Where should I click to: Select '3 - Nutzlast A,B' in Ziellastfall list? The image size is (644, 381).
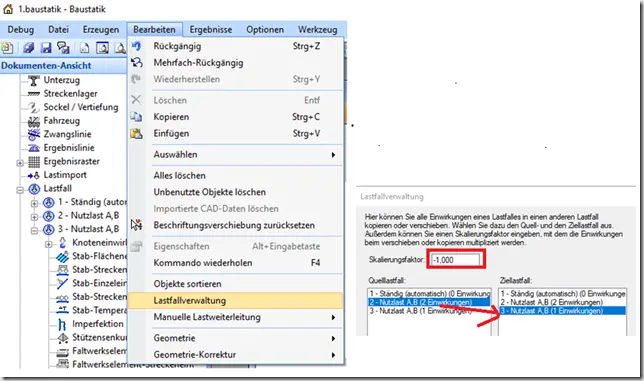(x=563, y=311)
